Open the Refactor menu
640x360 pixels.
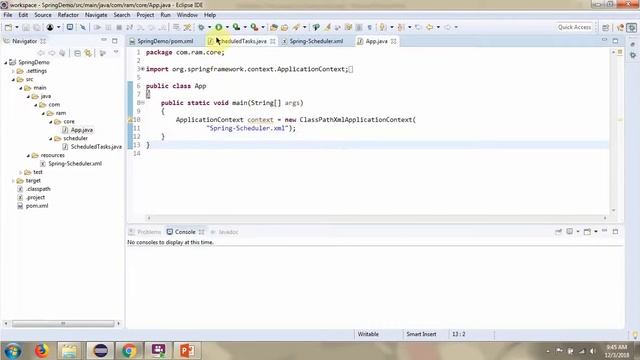(x=68, y=15)
